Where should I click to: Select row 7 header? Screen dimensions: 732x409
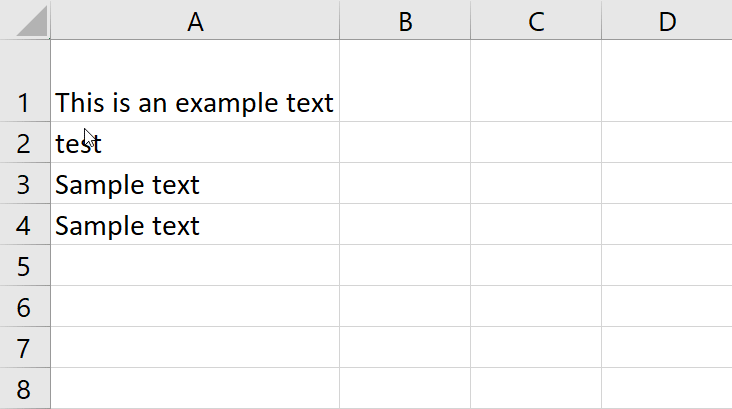(25, 348)
